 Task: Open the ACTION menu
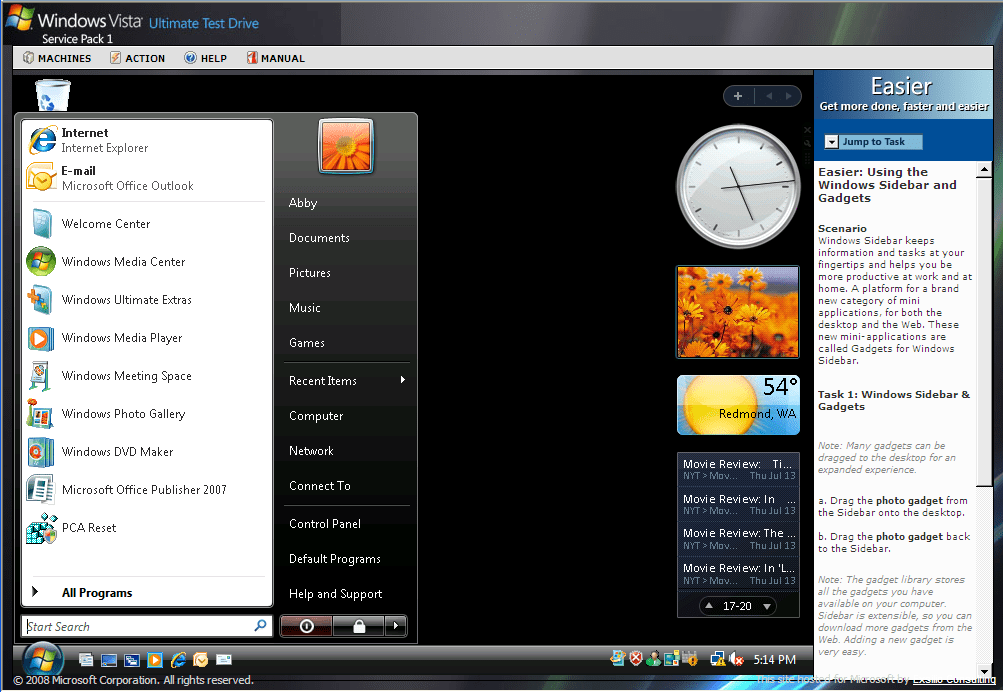pos(138,58)
